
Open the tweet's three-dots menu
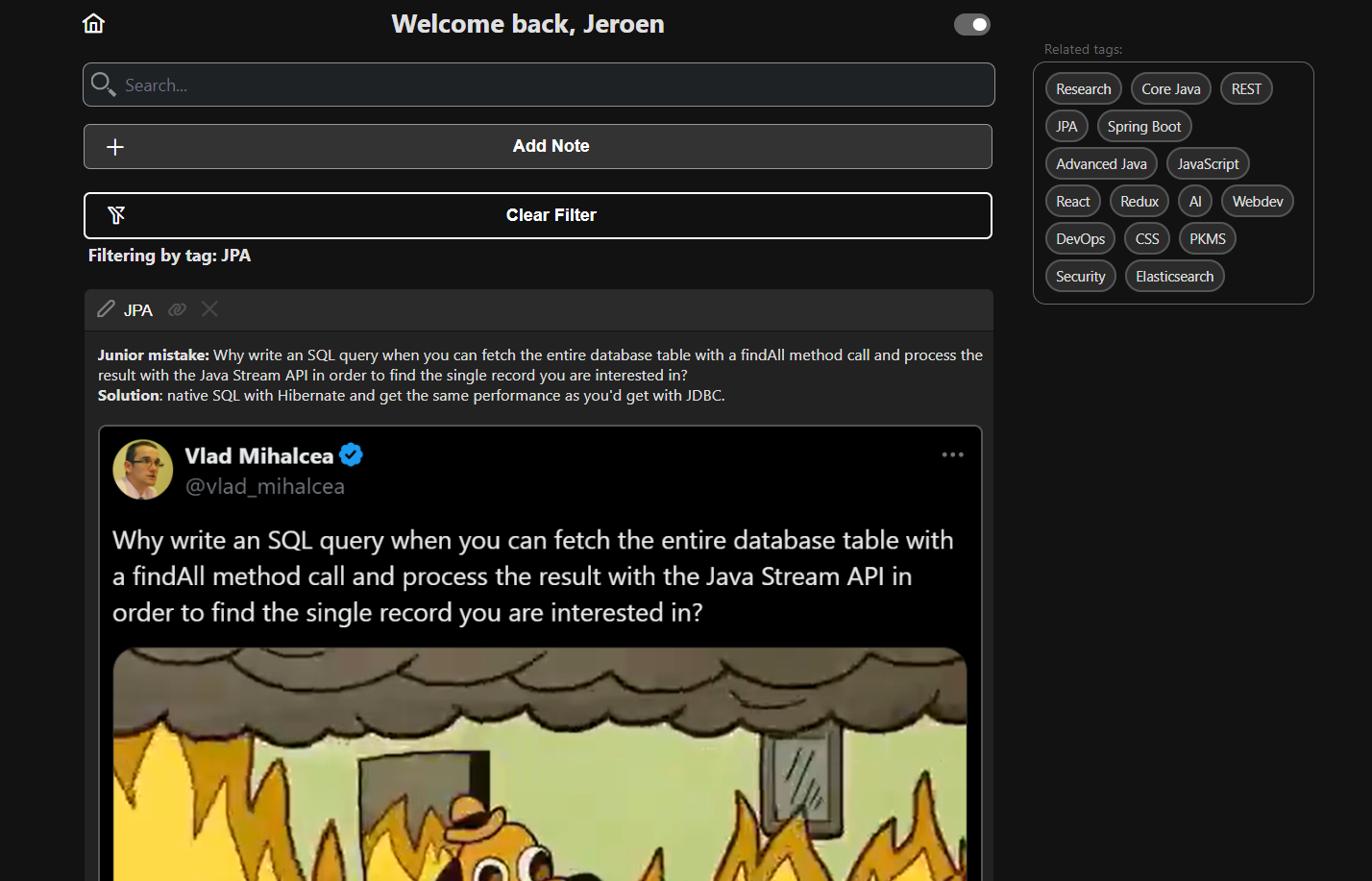952,454
